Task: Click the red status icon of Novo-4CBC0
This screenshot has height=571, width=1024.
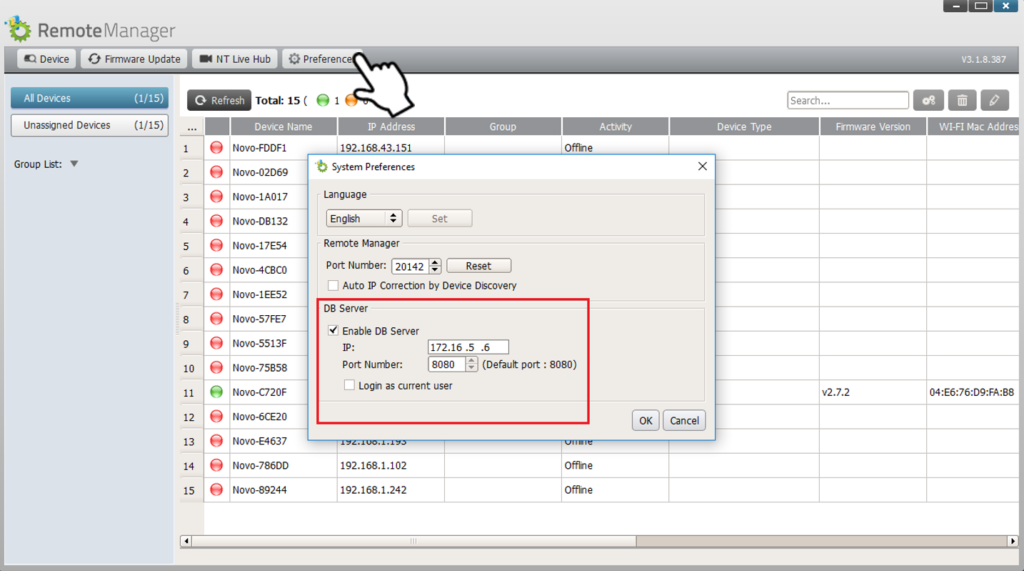Action: [216, 270]
